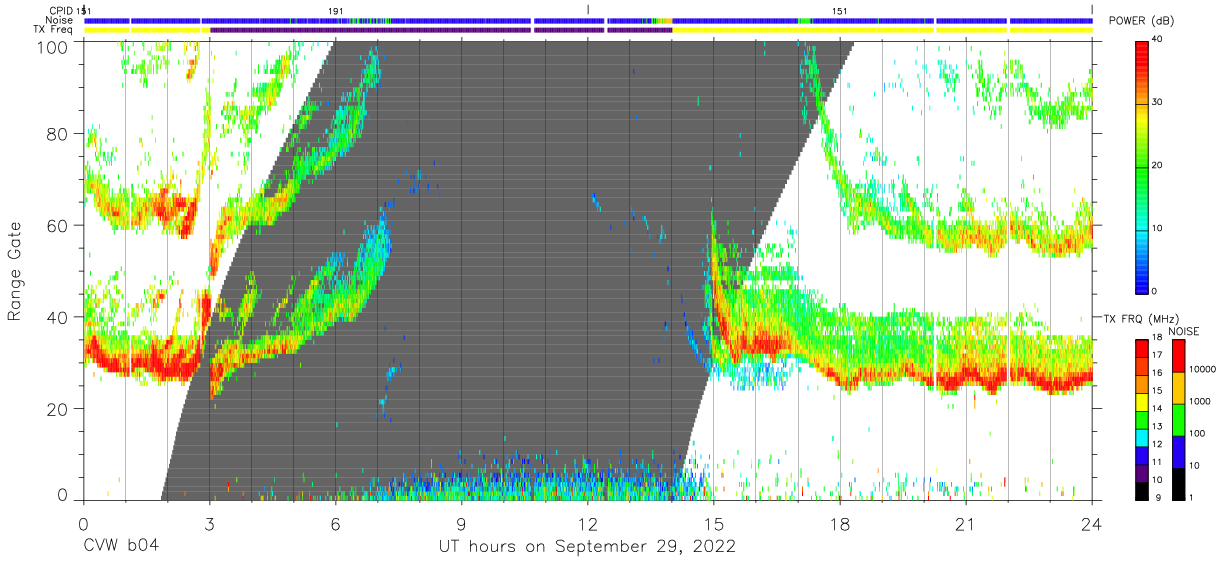
Task: Click the blue Noise strip near 9 UT
Action: coord(461,20)
